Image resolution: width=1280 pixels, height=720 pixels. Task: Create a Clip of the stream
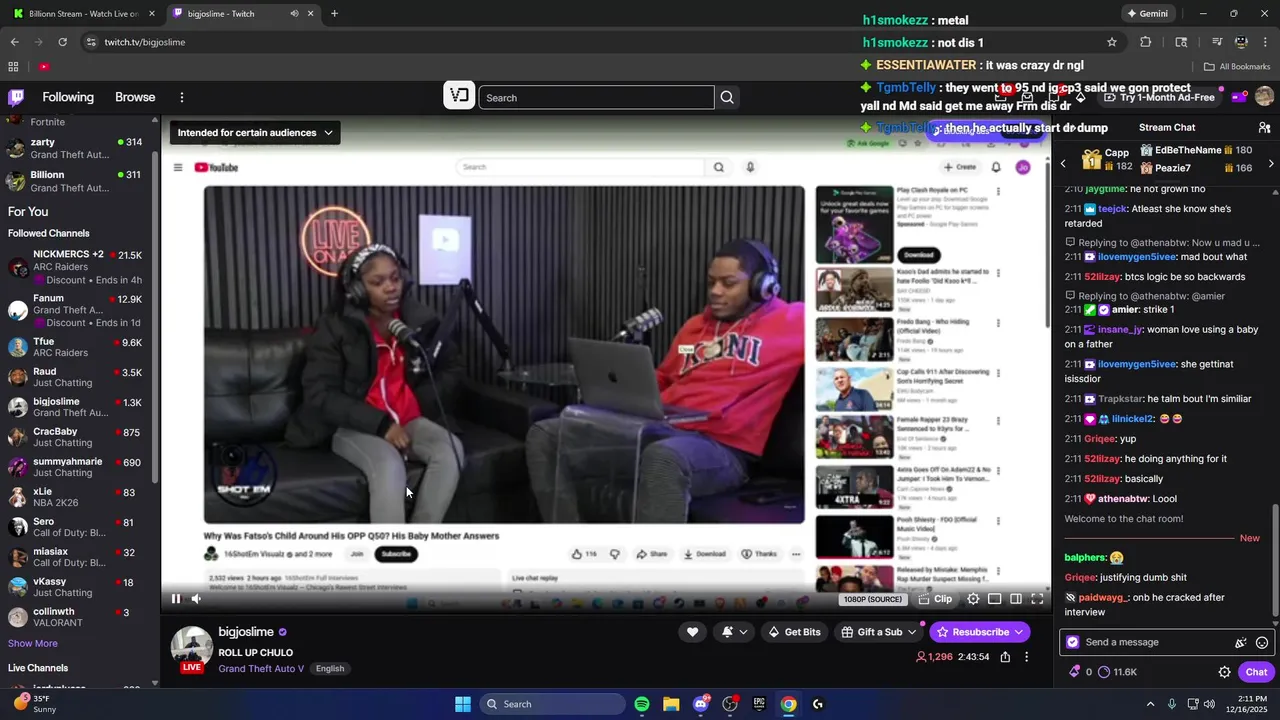click(x=935, y=599)
